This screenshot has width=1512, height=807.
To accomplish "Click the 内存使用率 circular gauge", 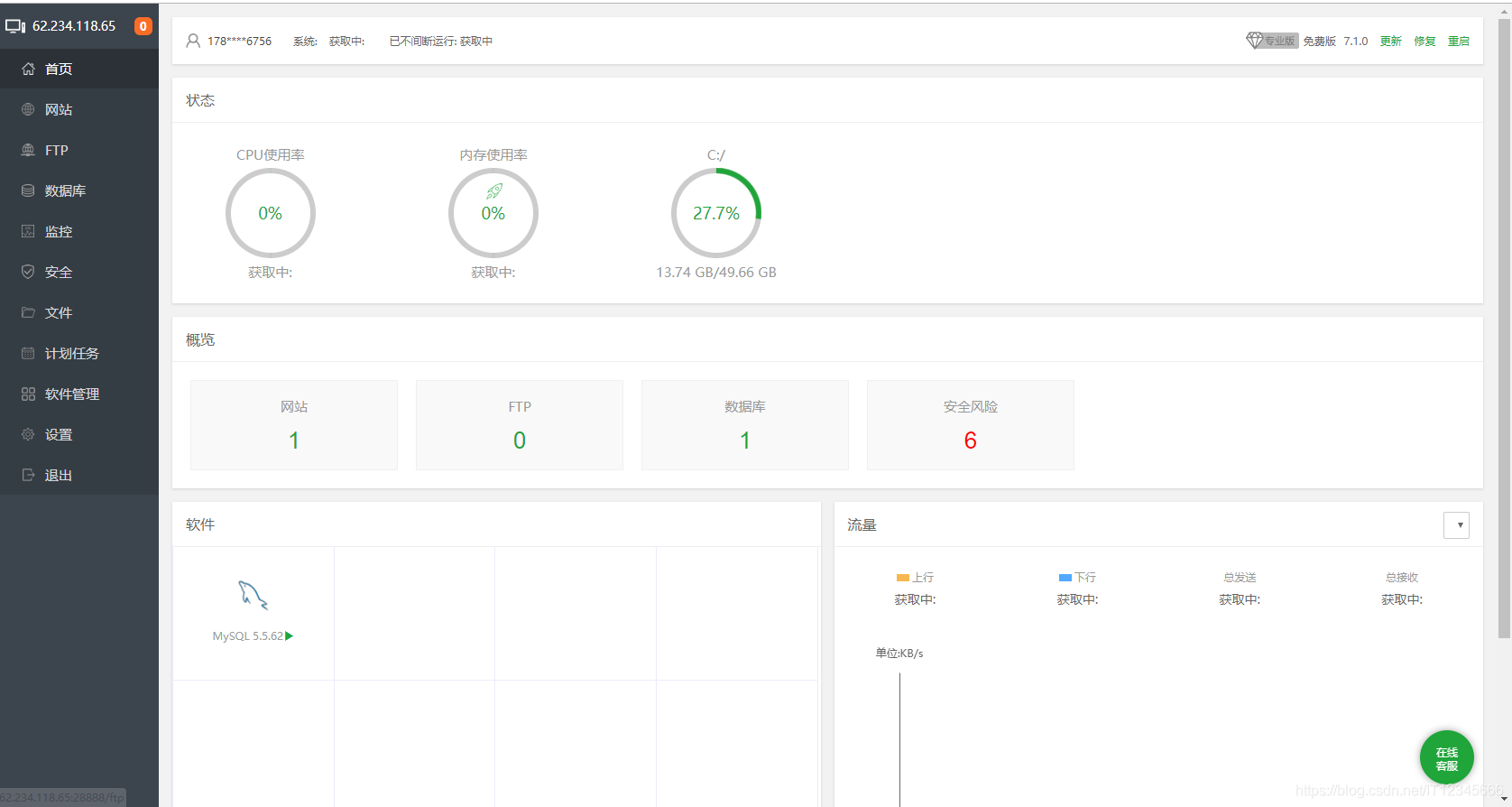I will (493, 213).
